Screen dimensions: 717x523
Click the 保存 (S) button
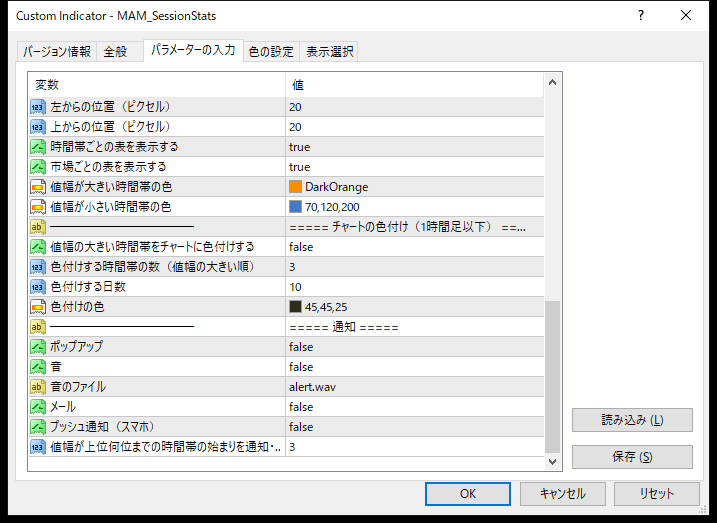coord(632,457)
